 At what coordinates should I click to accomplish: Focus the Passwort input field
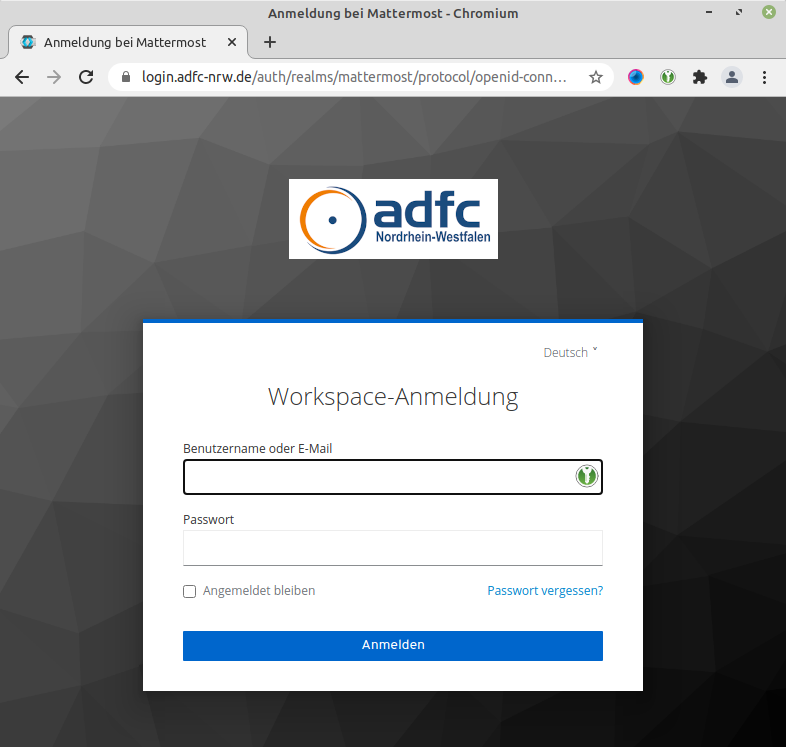(393, 548)
